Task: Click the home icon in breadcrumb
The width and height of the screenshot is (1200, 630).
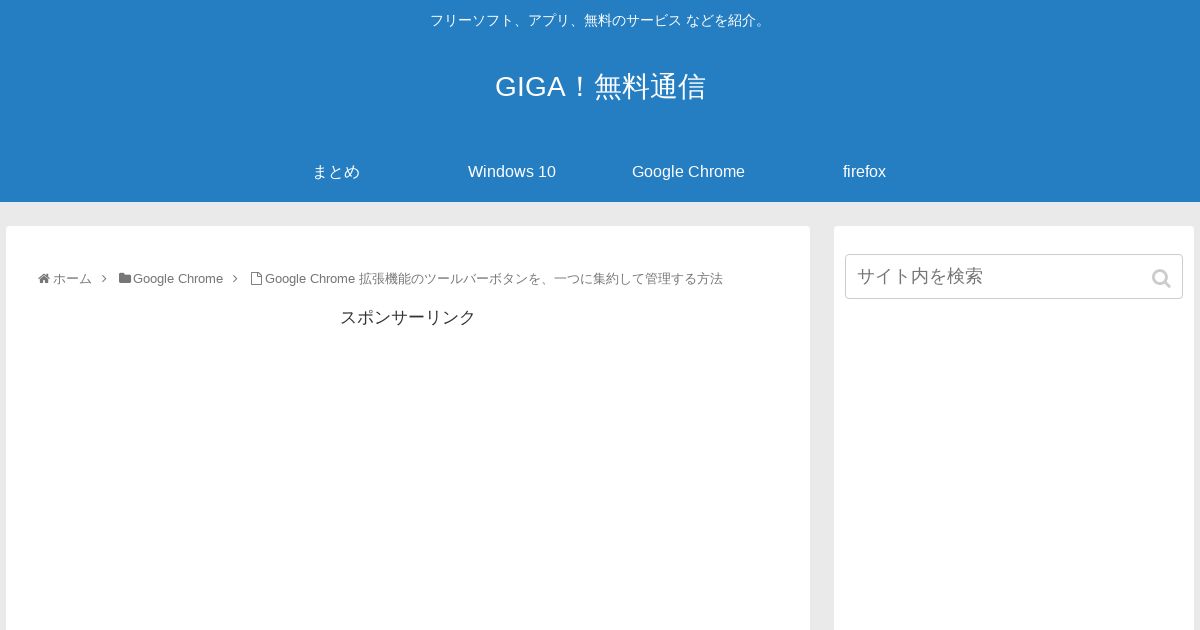Action: click(44, 279)
